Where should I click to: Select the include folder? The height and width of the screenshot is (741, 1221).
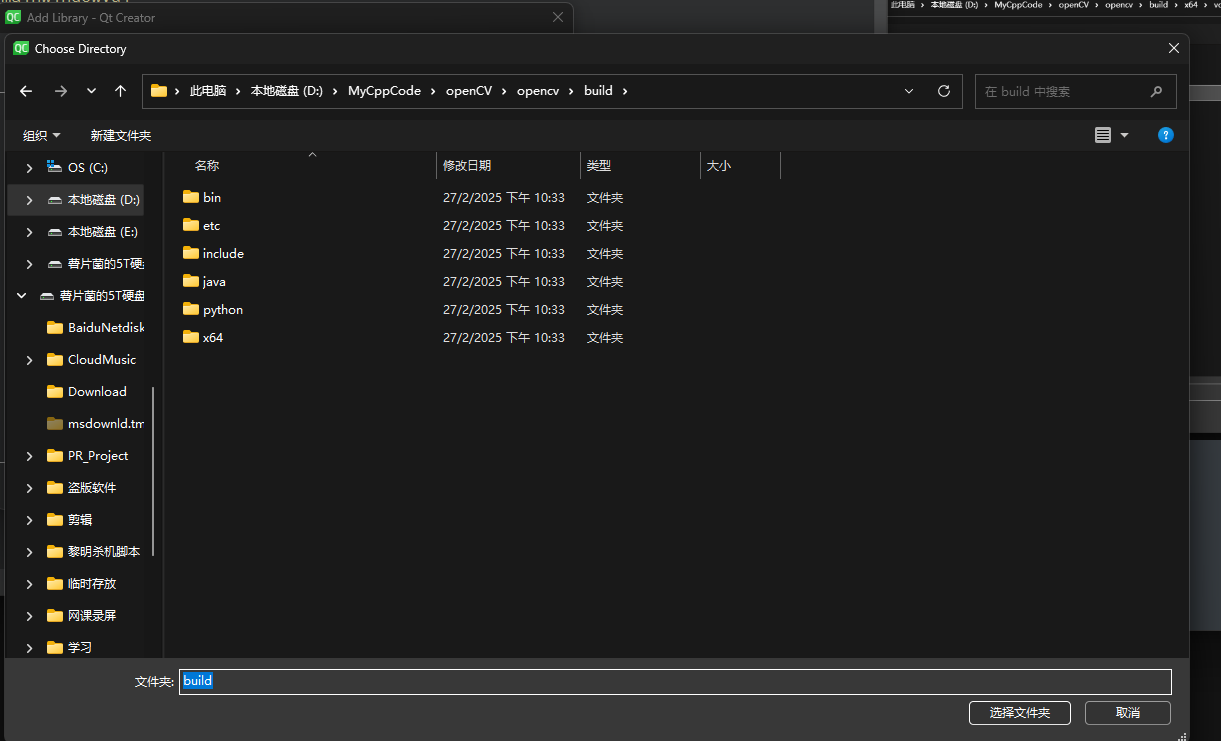click(222, 254)
